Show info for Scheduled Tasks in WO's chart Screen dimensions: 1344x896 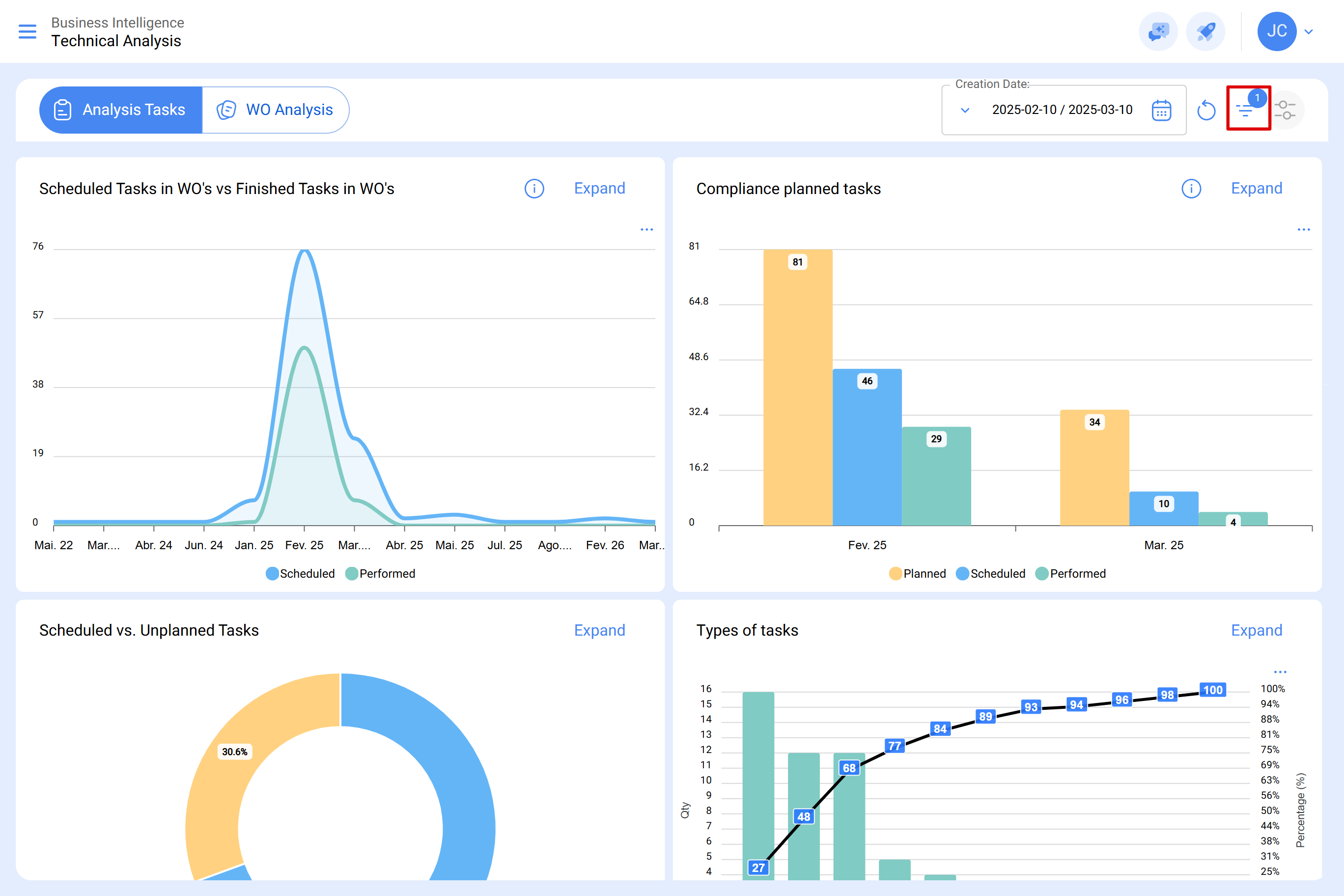[534, 189]
